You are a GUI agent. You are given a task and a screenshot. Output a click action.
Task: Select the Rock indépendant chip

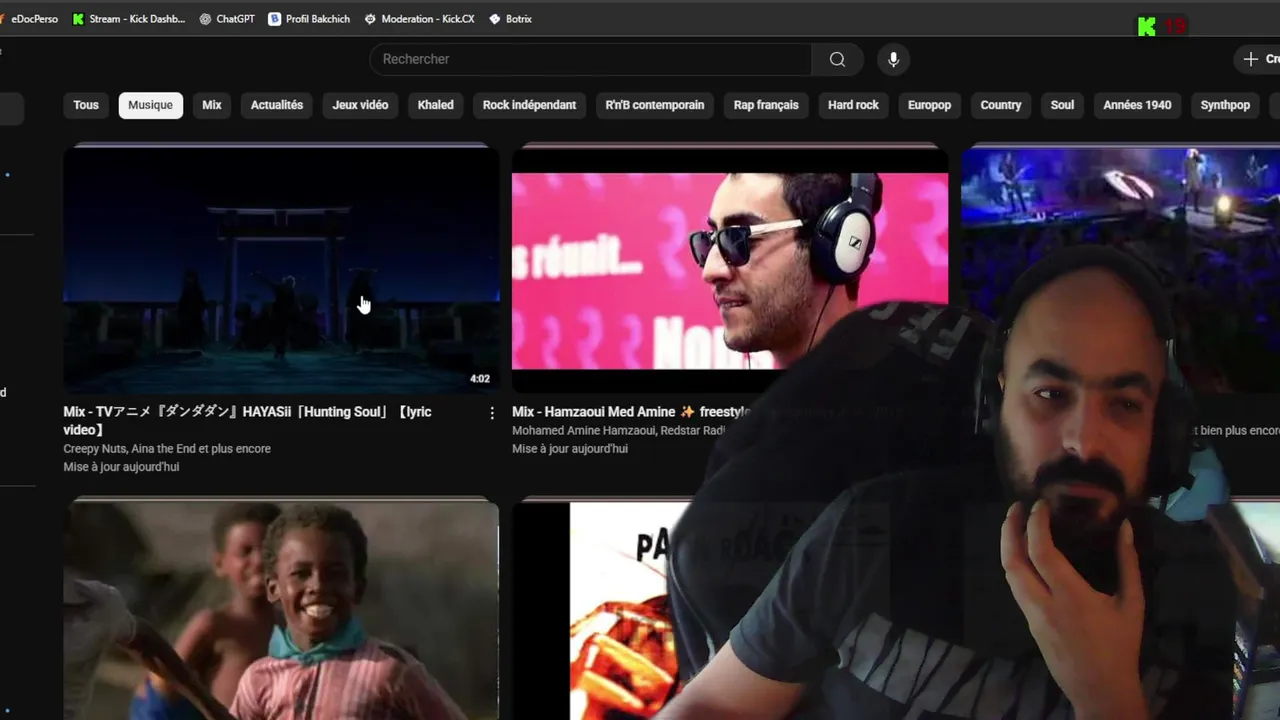click(529, 105)
